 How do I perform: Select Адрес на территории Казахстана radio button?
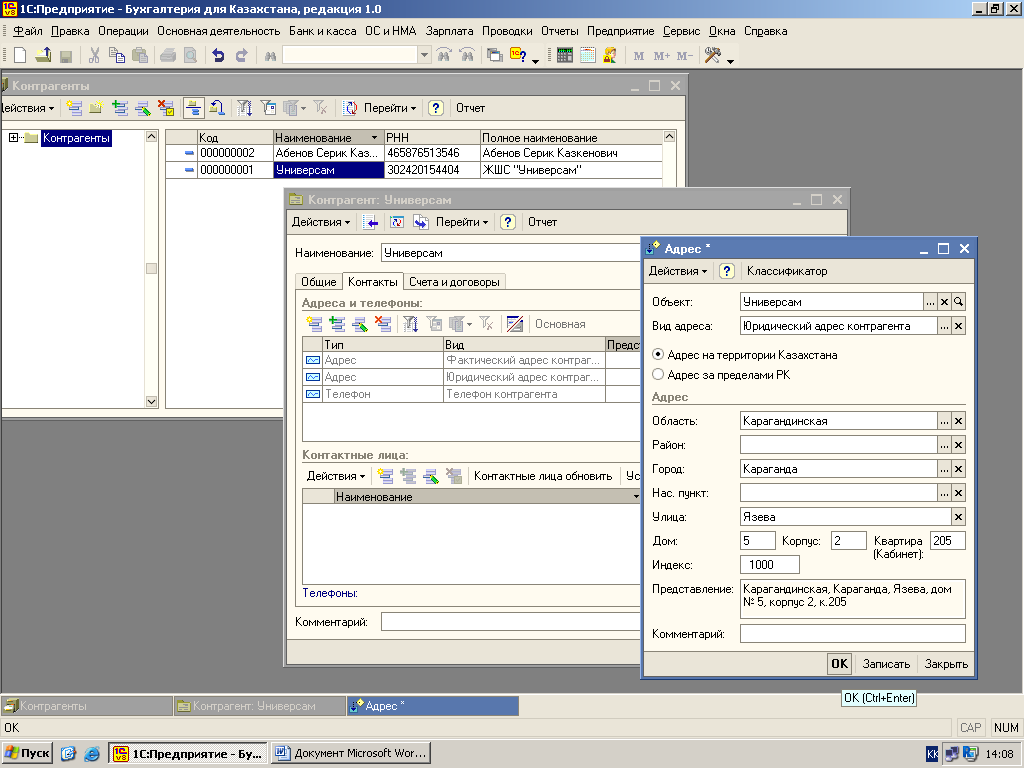tap(658, 355)
